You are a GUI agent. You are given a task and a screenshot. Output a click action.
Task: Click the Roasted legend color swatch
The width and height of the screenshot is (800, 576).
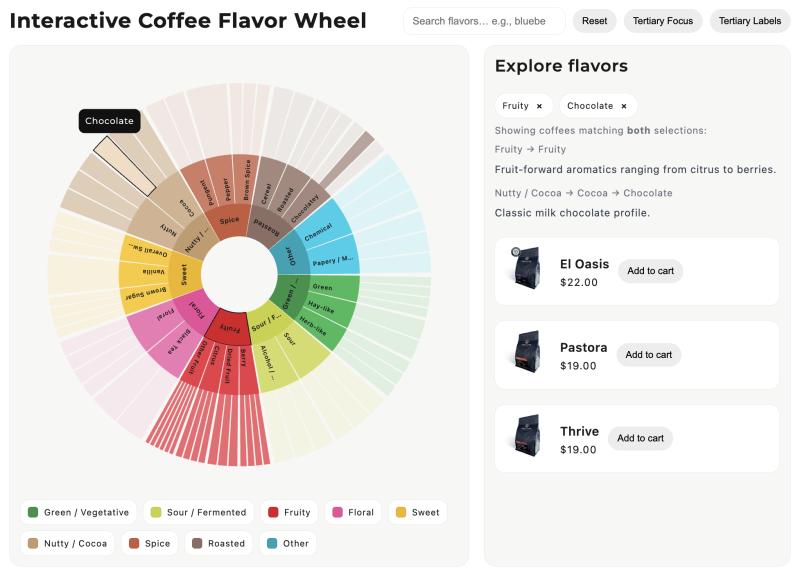tap(197, 544)
